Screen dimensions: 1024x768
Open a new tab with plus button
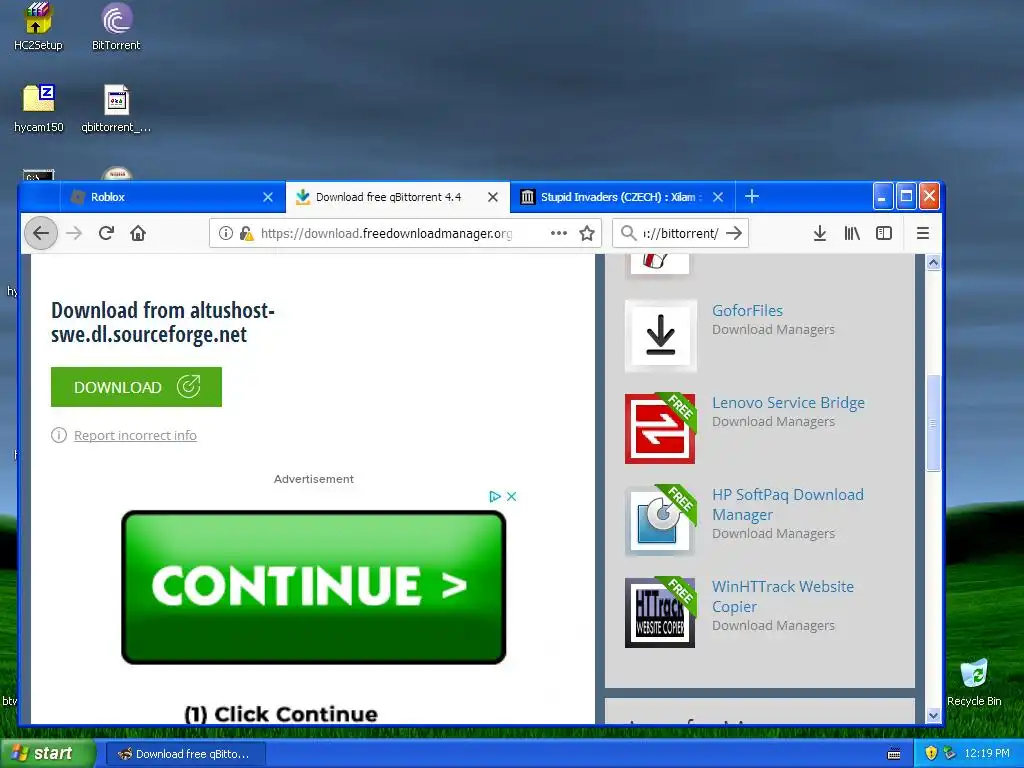(752, 196)
